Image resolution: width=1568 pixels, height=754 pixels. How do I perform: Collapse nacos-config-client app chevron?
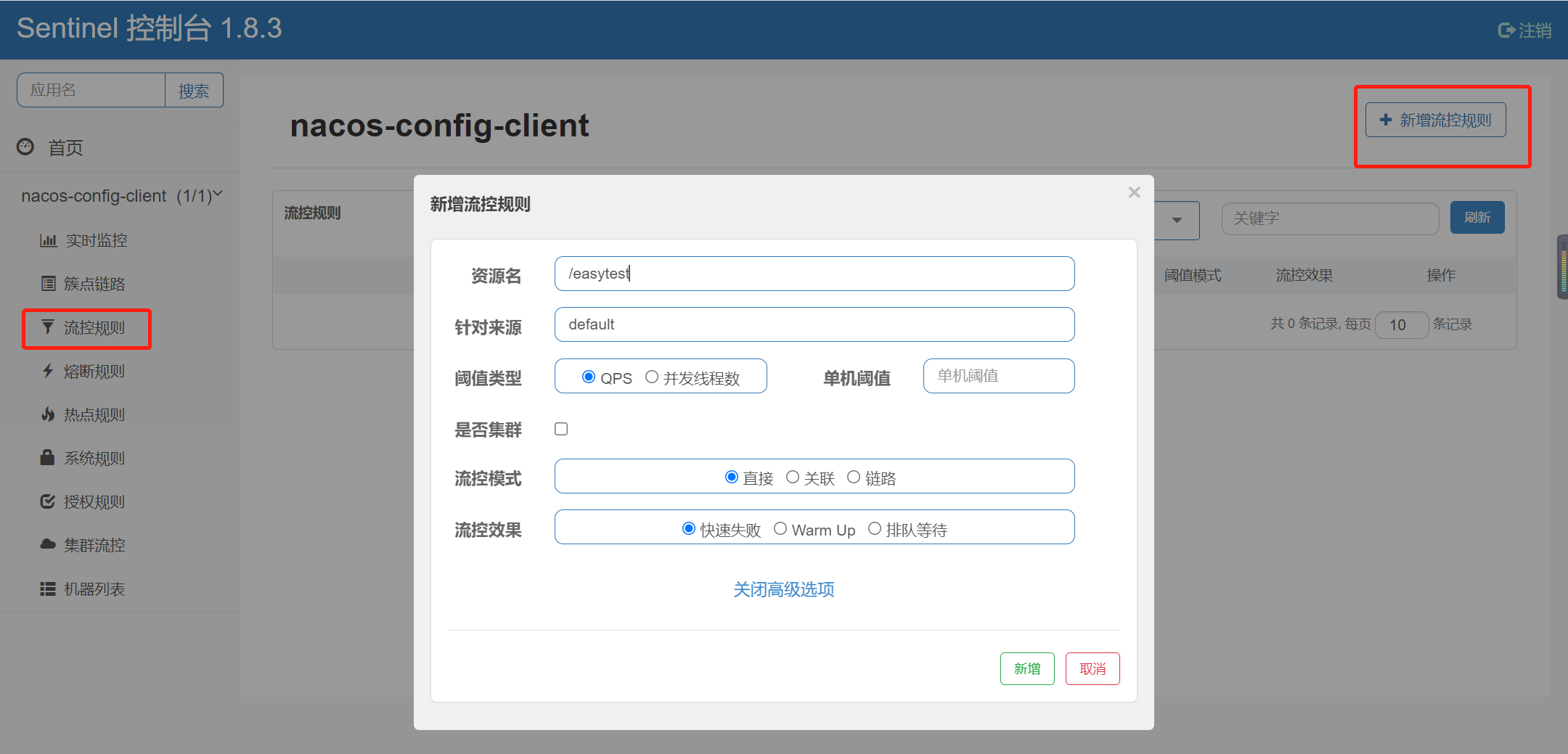click(218, 194)
